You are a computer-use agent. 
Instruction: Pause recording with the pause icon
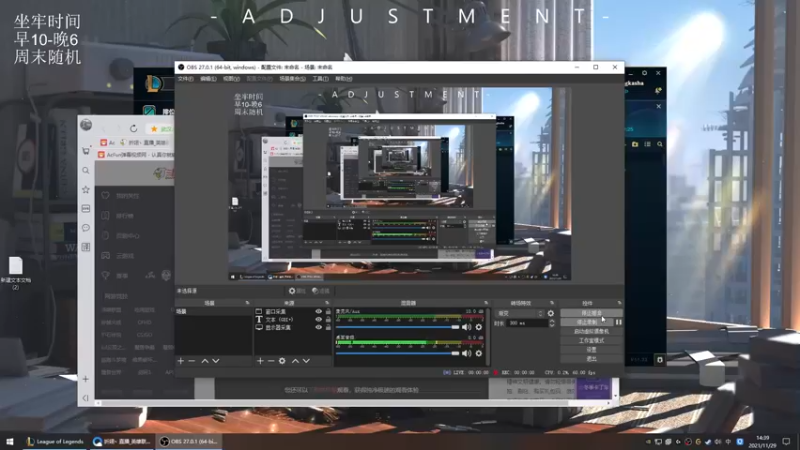point(618,322)
